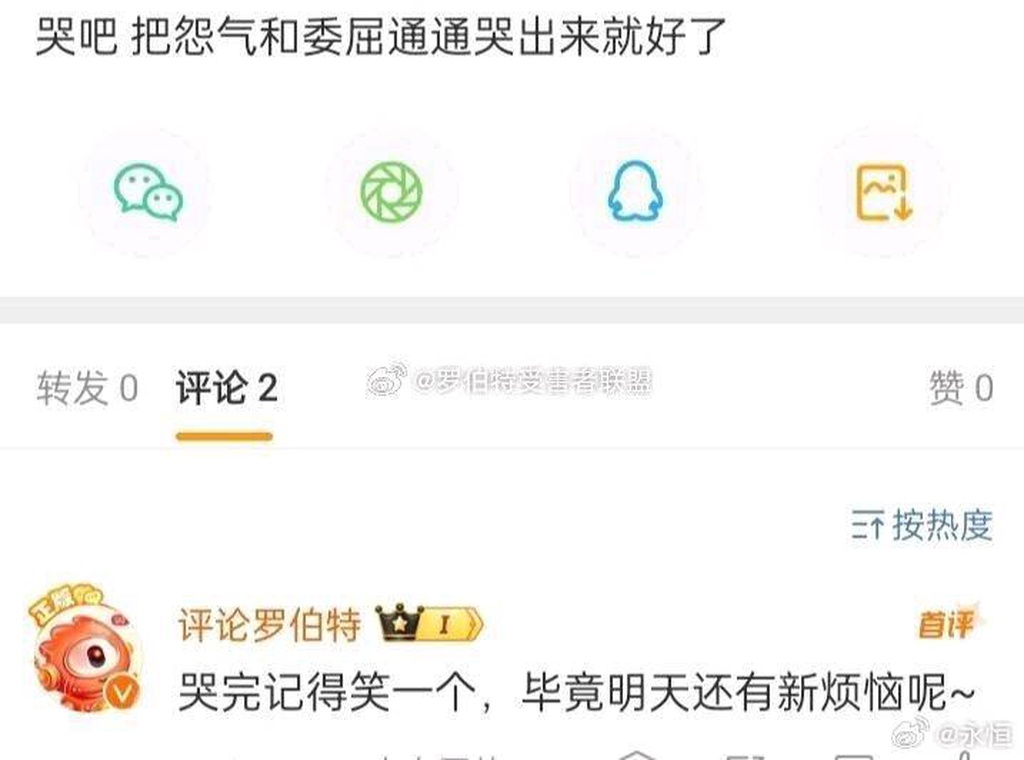1024x760 pixels.
Task: Tap the orange V verification badge
Action: [x=122, y=692]
